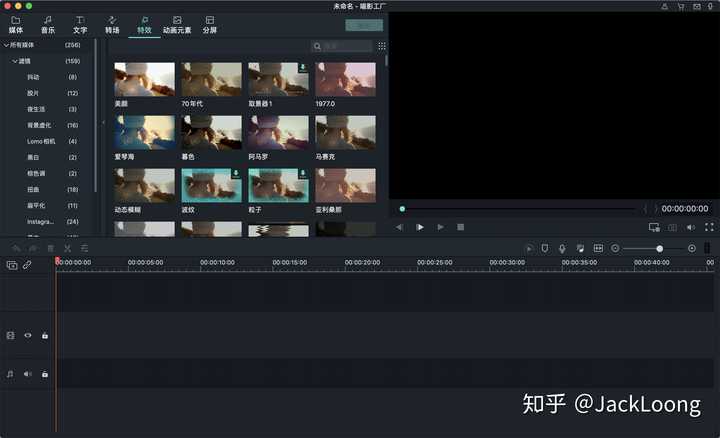Click zoom-to-fit timeline icon
The width and height of the screenshot is (720, 438).
tap(598, 248)
